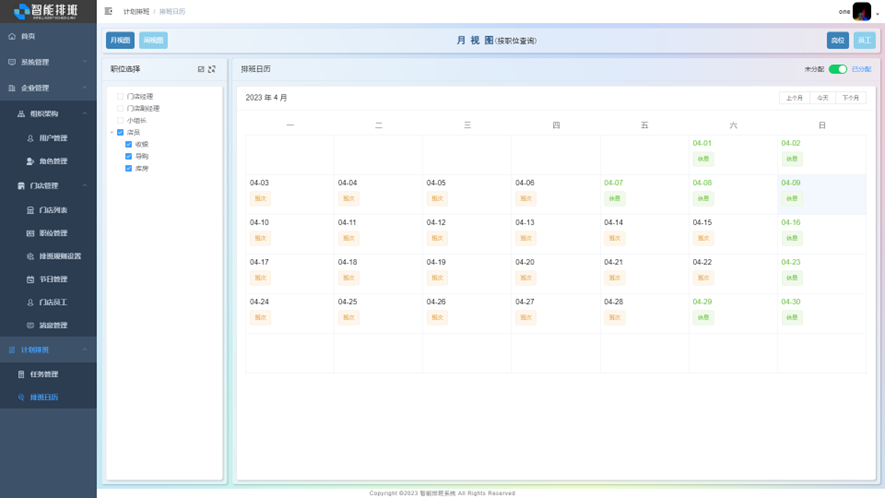Click the 收银 tree label

point(142,145)
